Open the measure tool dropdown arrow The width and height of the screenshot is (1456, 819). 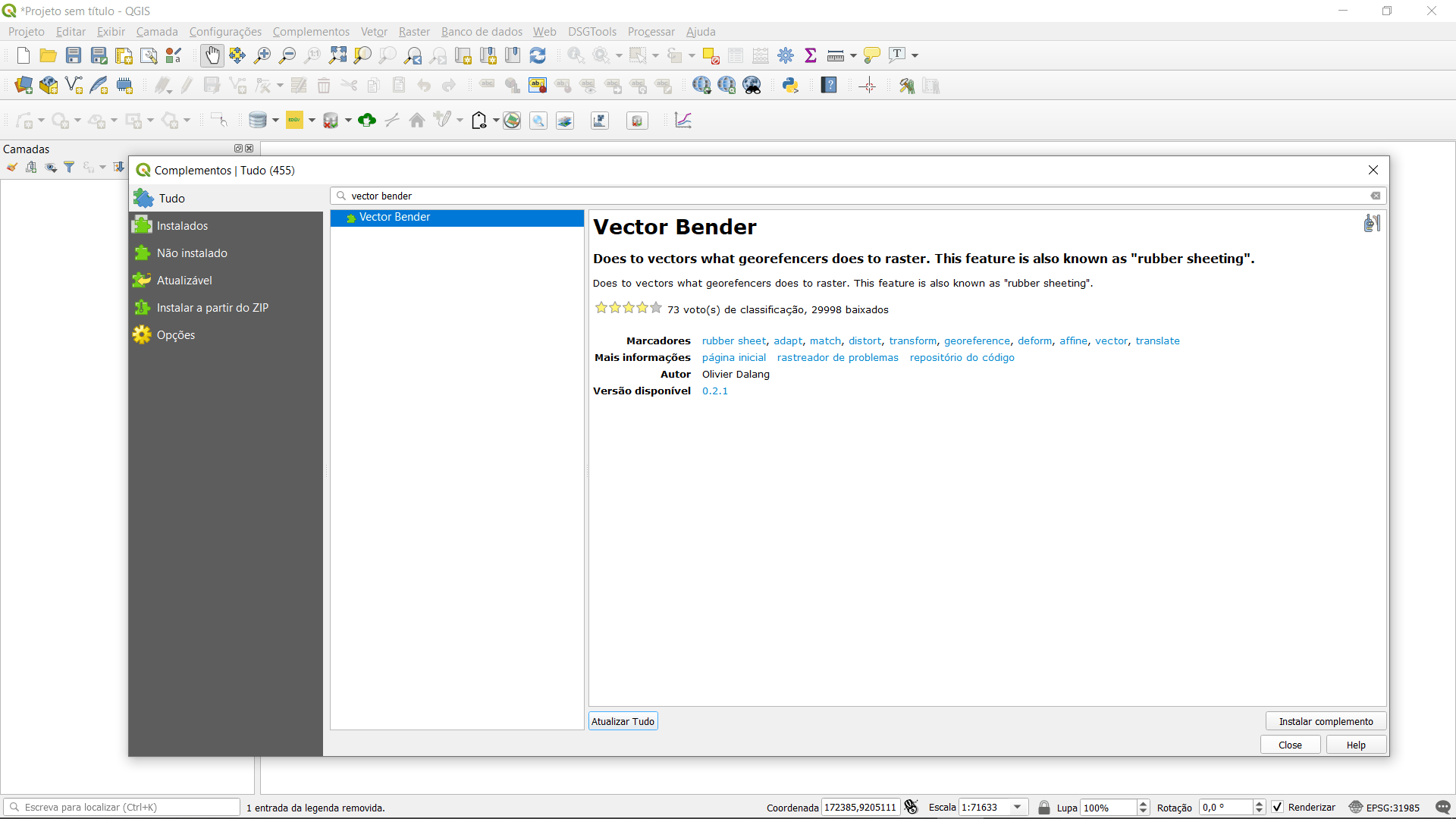point(853,55)
